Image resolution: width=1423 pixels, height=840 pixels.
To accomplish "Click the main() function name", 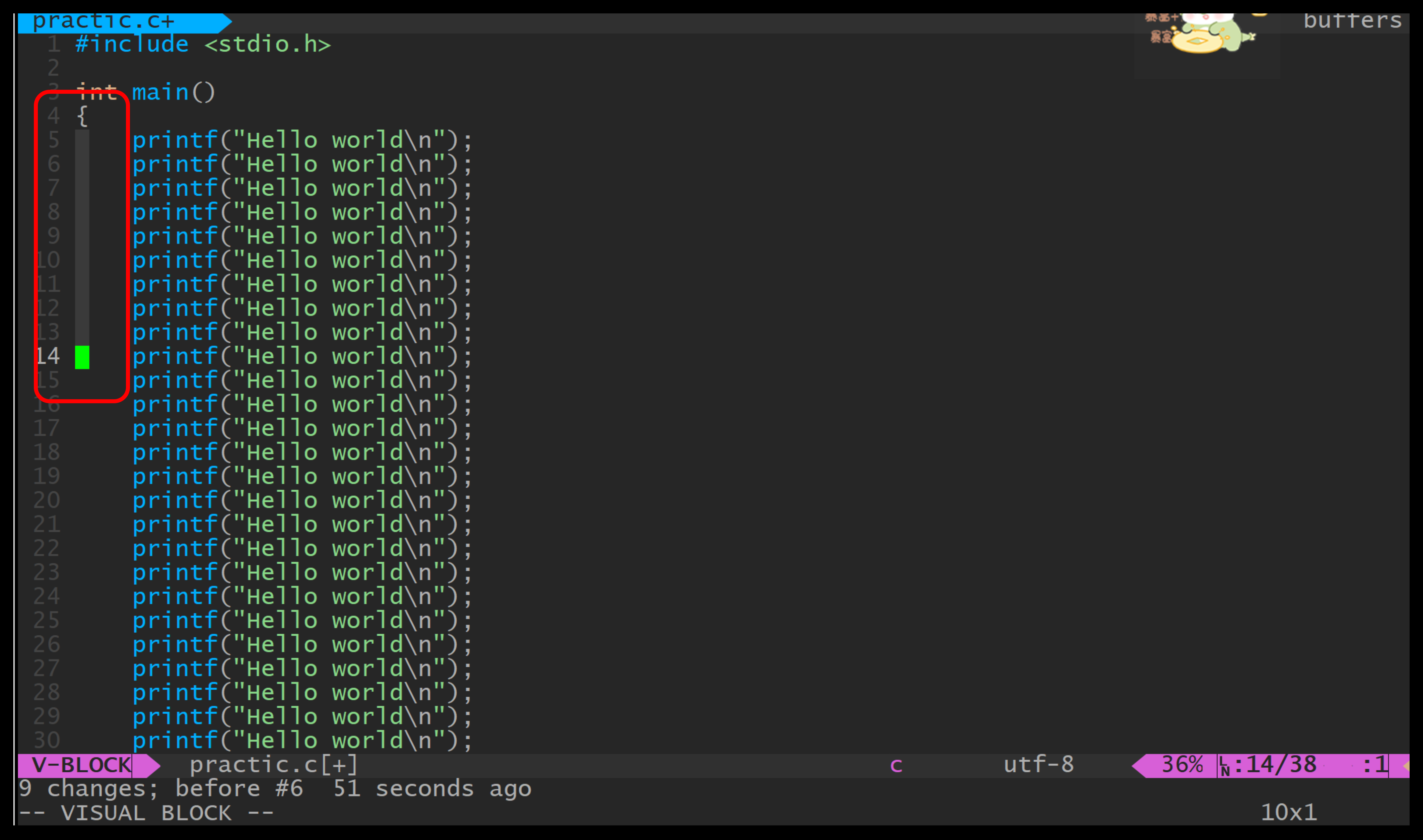I will click(x=173, y=92).
